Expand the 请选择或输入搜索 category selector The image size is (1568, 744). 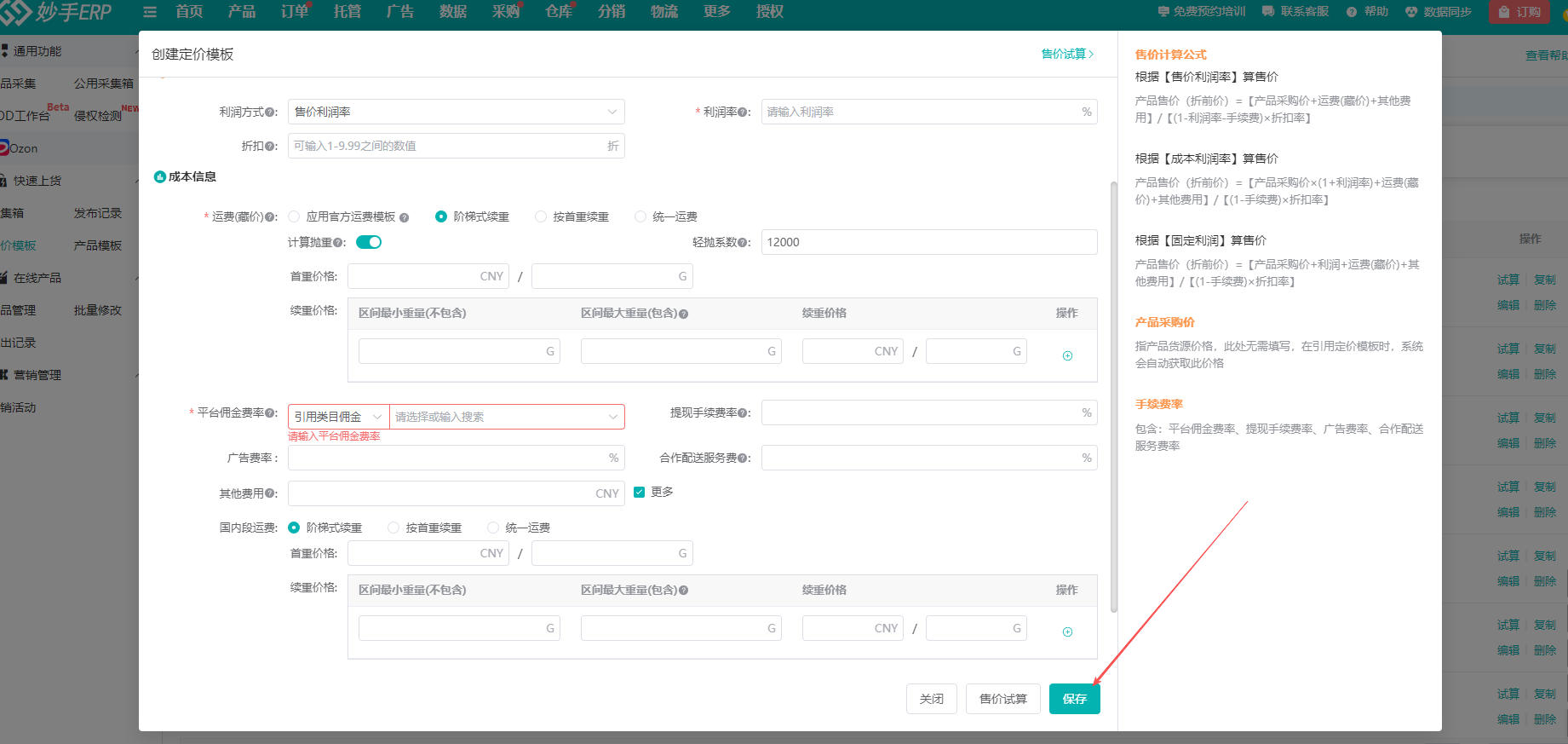[x=507, y=417]
